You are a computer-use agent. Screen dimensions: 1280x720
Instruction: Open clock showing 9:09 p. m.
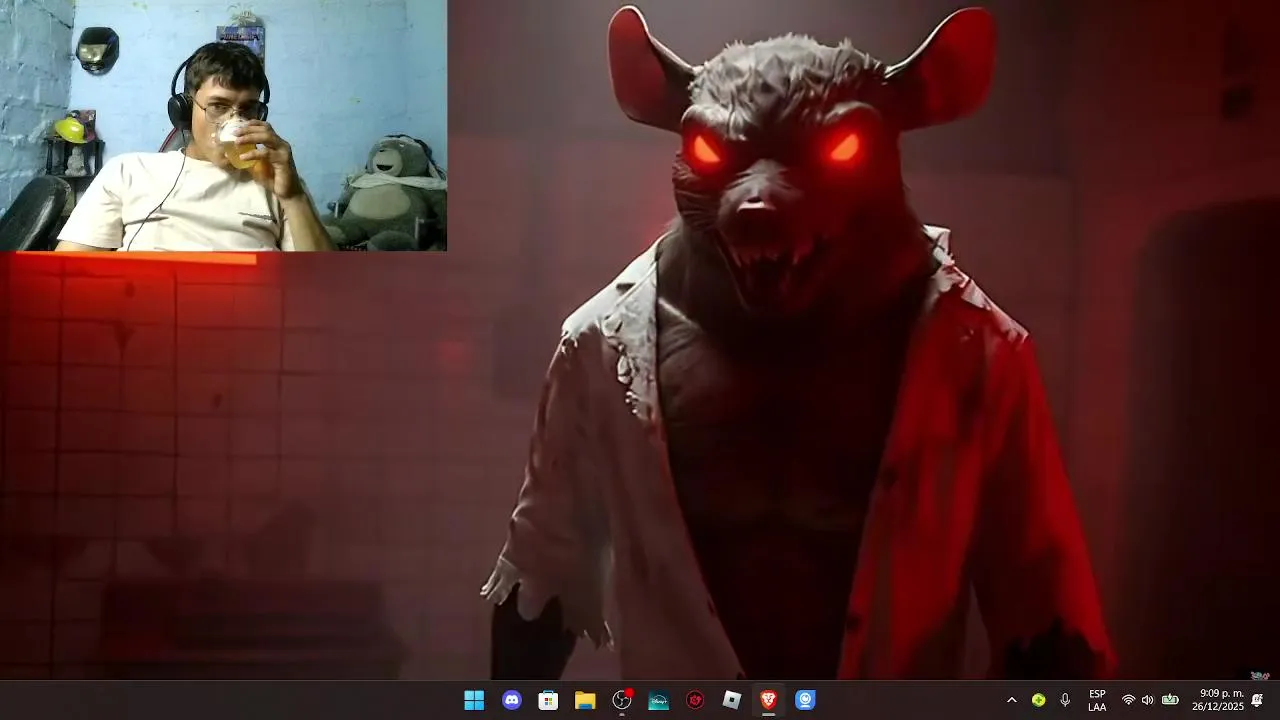tap(1218, 700)
